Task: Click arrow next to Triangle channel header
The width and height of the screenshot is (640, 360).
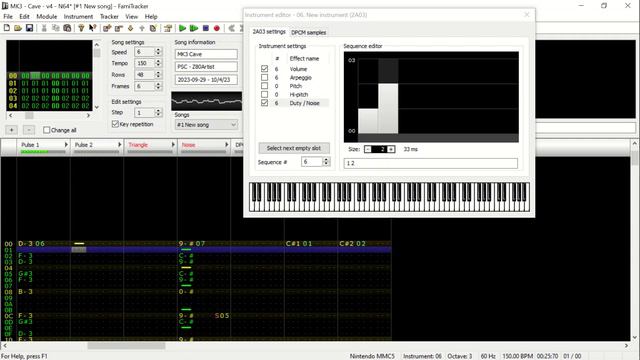Action: (173, 144)
